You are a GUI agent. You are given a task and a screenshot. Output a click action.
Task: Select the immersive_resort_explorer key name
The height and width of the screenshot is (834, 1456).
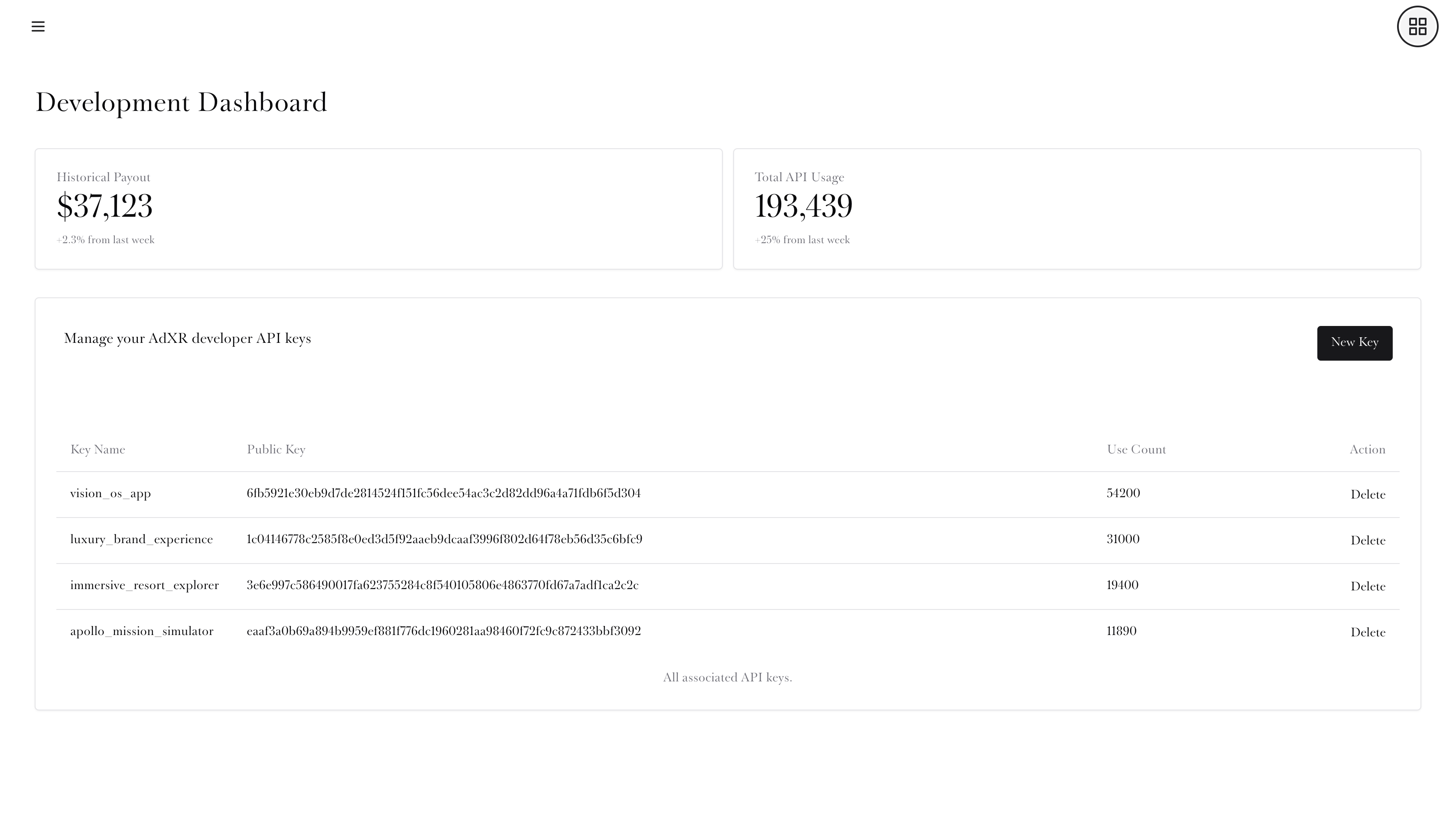(x=144, y=585)
